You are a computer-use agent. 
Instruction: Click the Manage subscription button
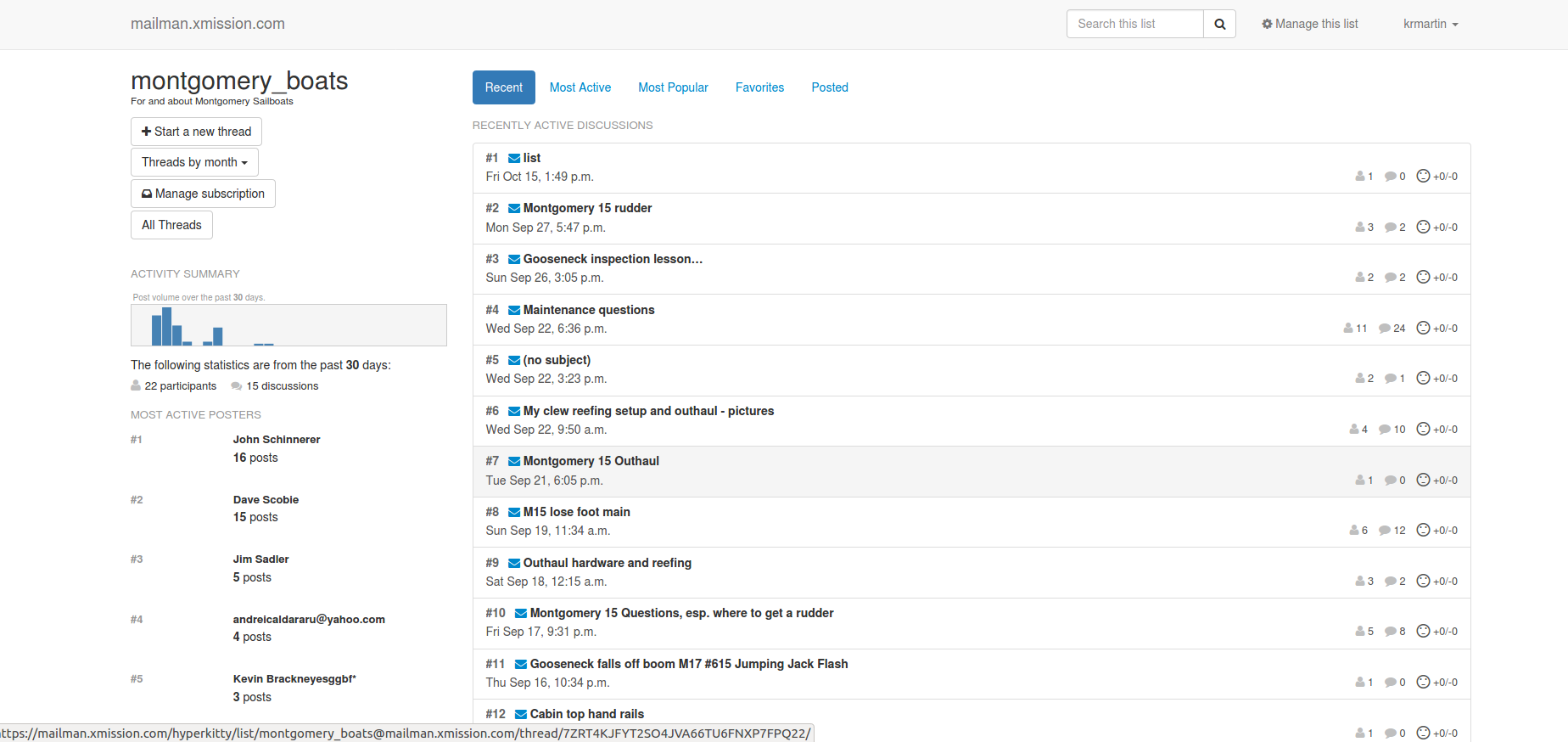[203, 194]
